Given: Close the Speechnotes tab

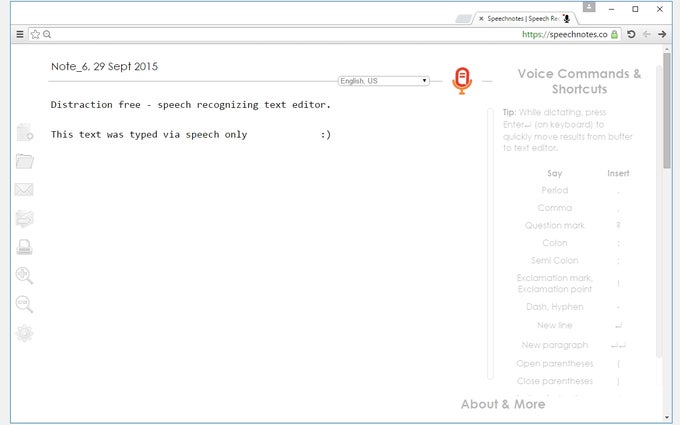Looking at the screenshot, I should tap(481, 19).
